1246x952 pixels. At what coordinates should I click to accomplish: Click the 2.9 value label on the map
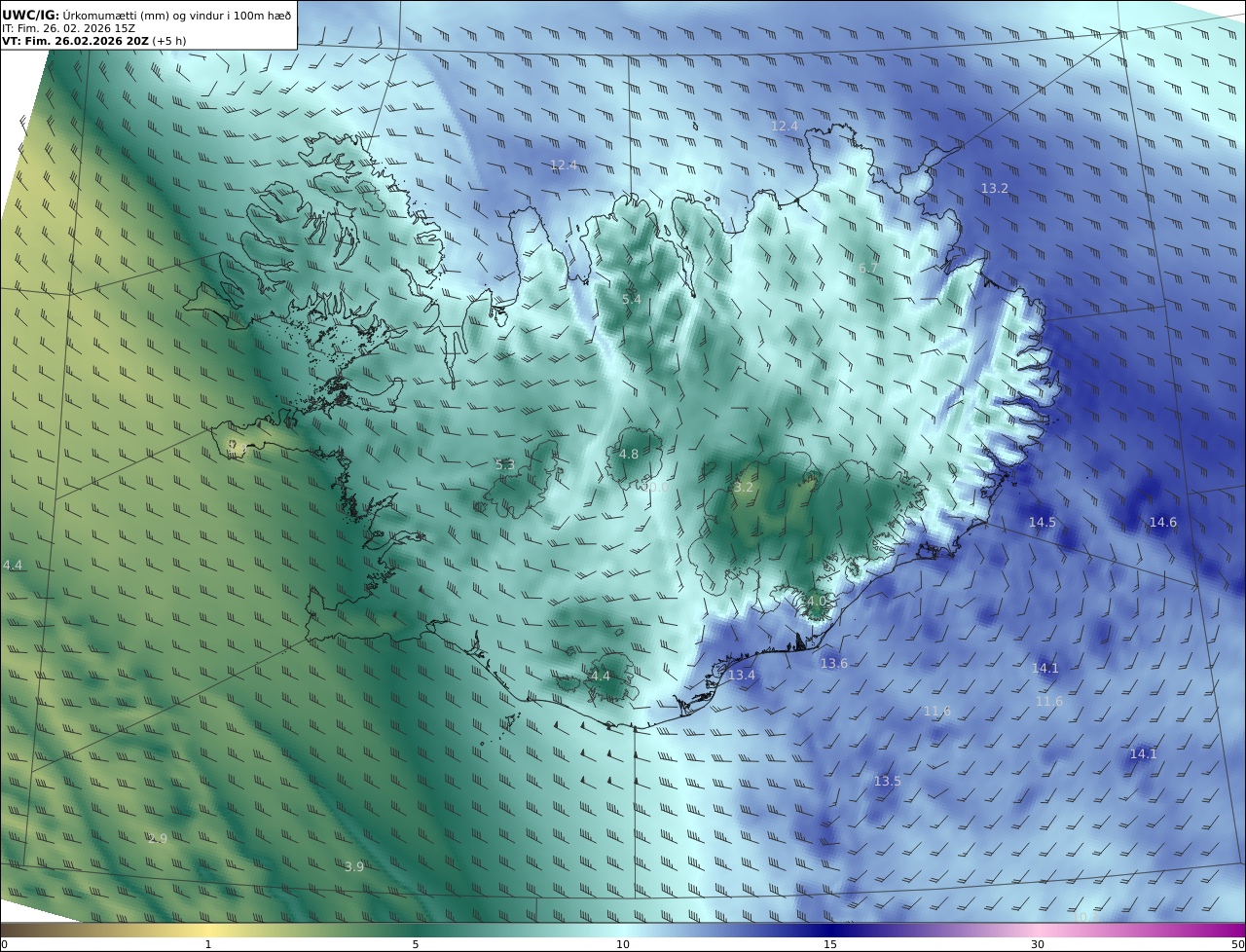tap(158, 838)
